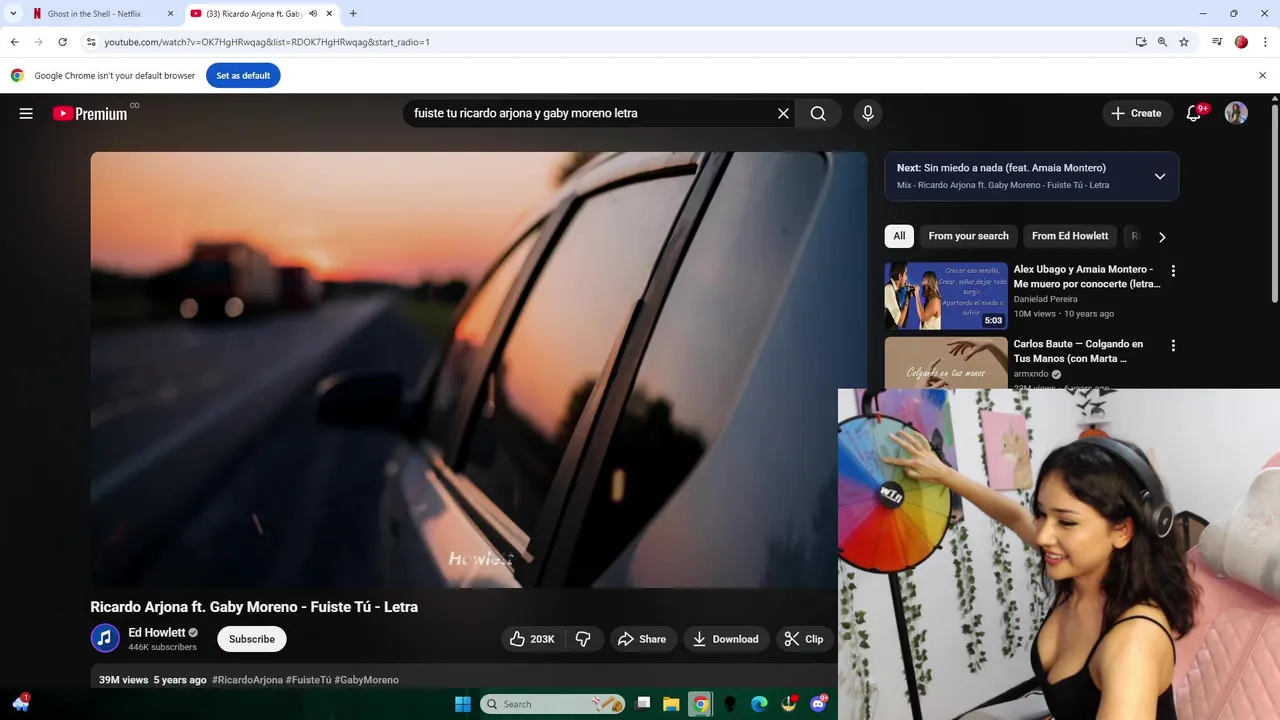This screenshot has height=720, width=1280.
Task: Open File Explorer from the taskbar
Action: pos(671,704)
